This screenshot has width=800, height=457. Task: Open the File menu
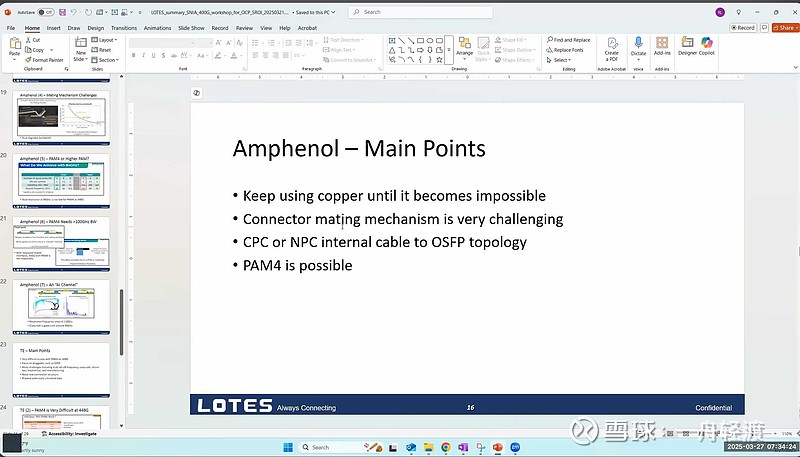click(x=11, y=28)
